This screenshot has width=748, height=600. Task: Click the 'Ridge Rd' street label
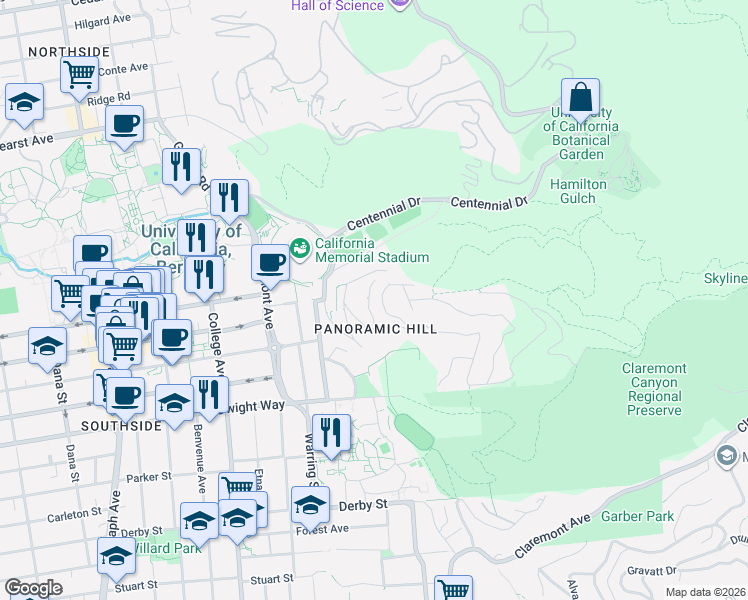[108, 99]
